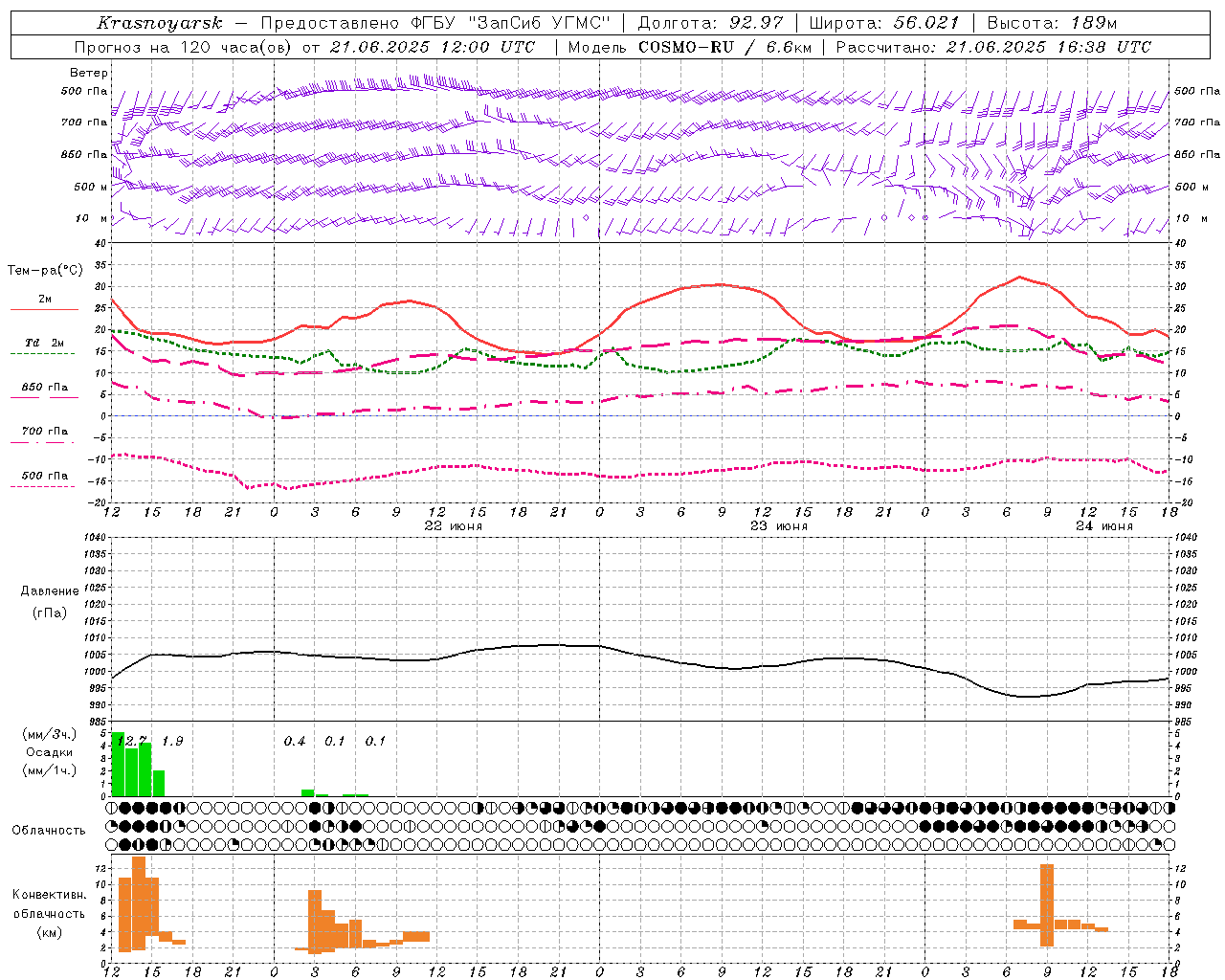Viewport: 1225px width, 980px height.
Task: Click the '24 июня' date marker
Action: [1103, 526]
